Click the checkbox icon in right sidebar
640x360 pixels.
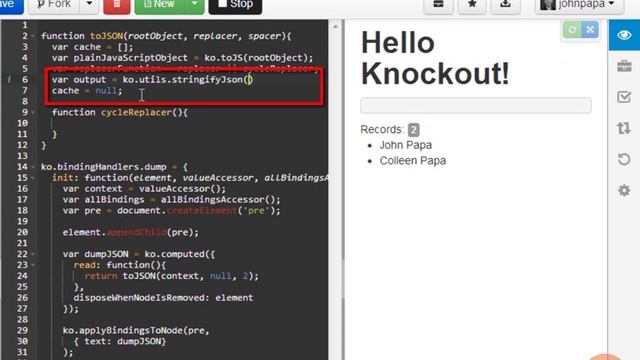click(624, 97)
